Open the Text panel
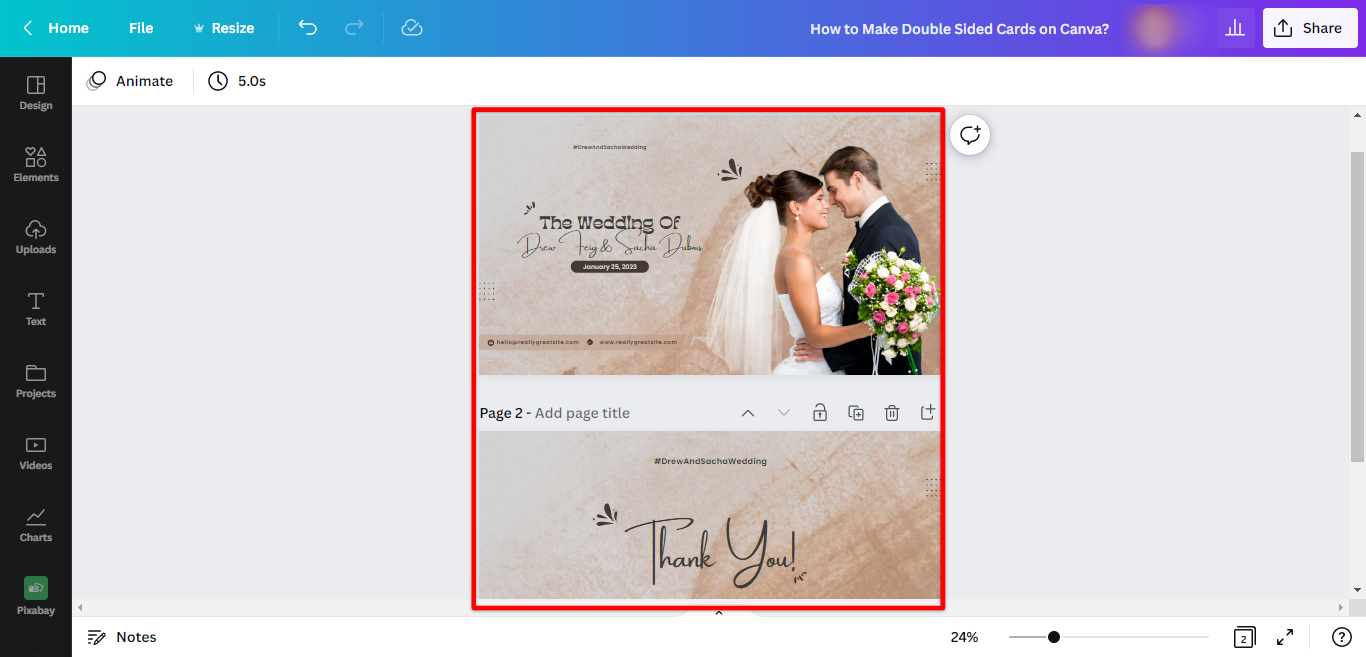This screenshot has width=1366, height=657. click(36, 307)
